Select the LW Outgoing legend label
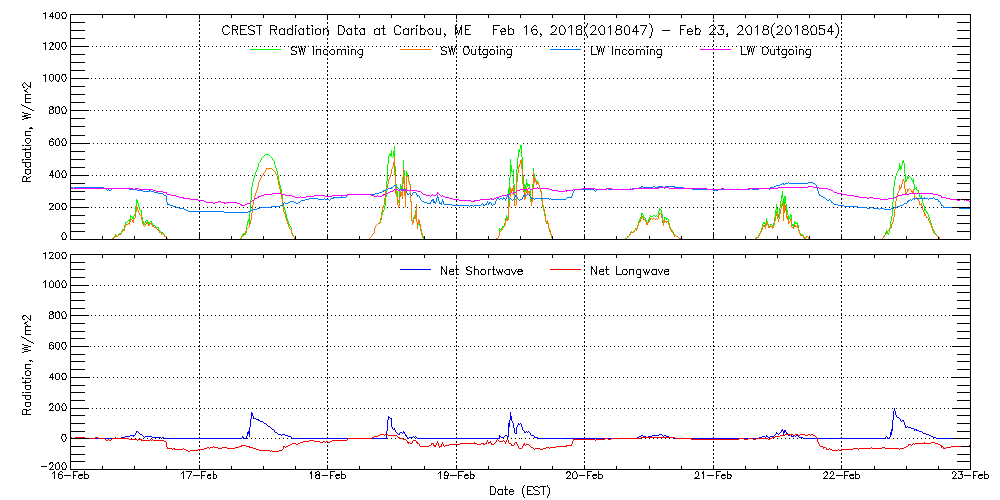1000x500 pixels. (x=775, y=52)
